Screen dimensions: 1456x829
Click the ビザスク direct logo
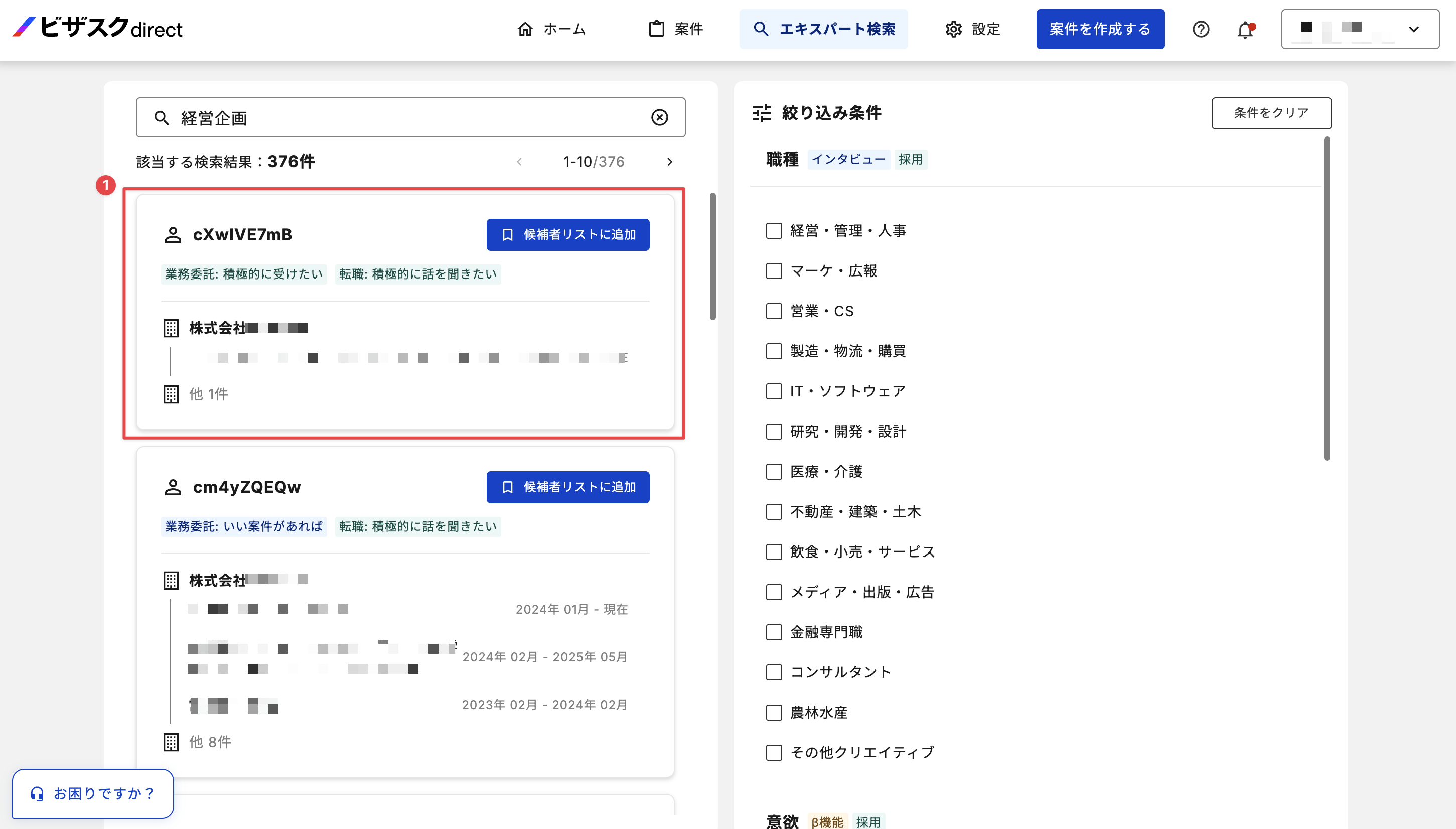[98, 28]
